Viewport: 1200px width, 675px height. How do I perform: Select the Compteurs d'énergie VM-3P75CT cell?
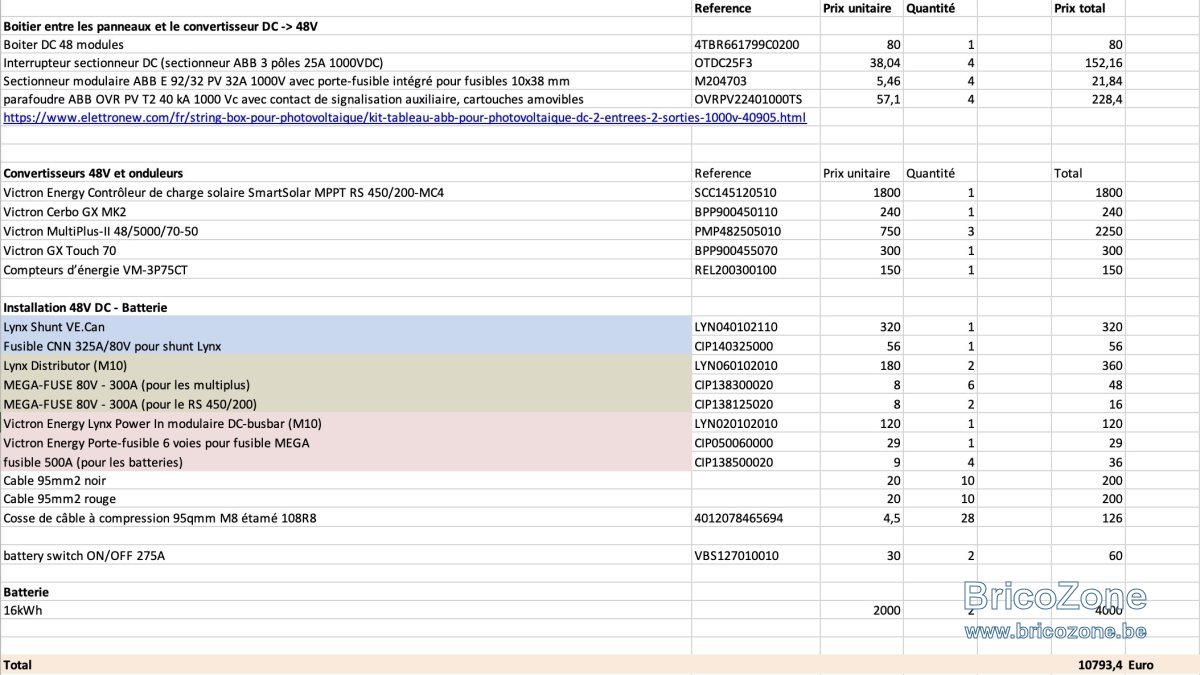coord(346,269)
